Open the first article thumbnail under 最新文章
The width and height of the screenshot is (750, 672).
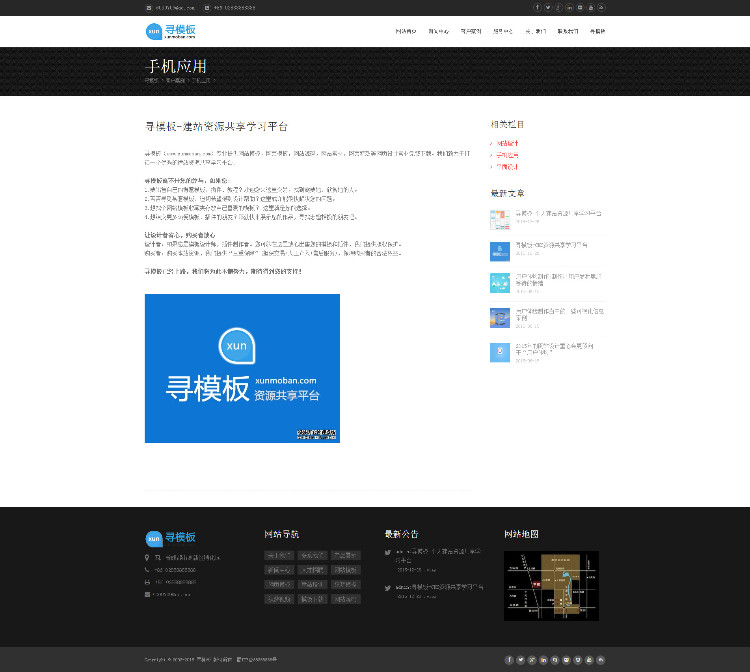500,219
